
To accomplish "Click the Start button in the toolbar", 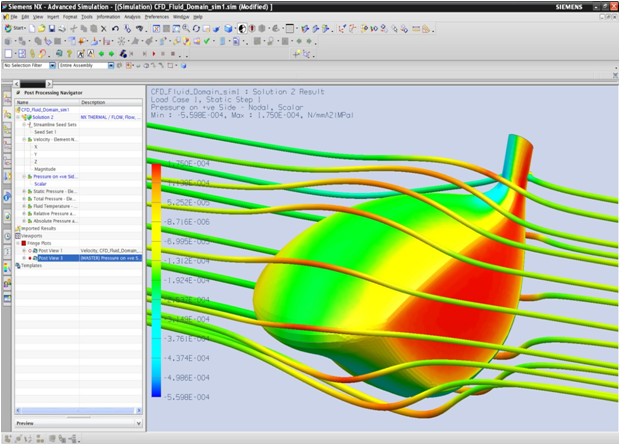I will pos(13,28).
